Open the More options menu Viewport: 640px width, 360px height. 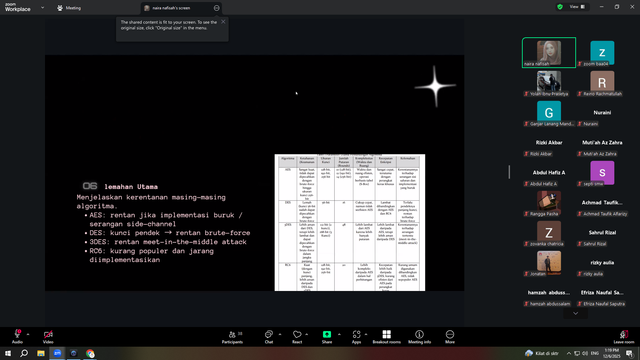click(450, 336)
